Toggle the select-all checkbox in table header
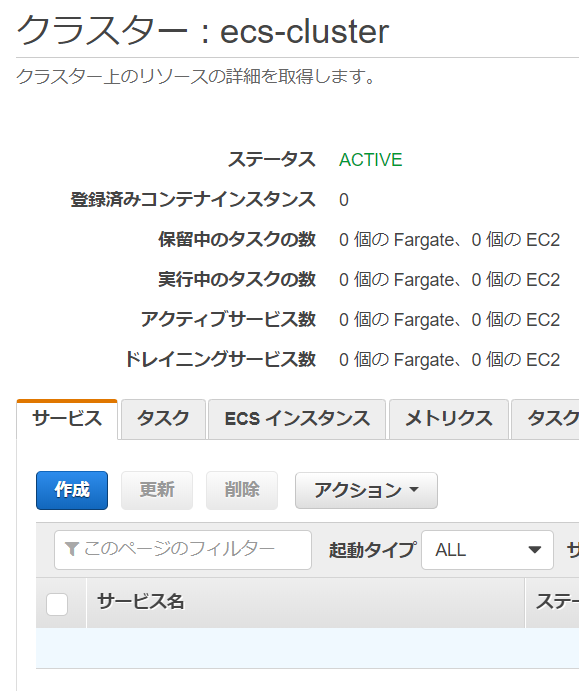 coord(57,604)
